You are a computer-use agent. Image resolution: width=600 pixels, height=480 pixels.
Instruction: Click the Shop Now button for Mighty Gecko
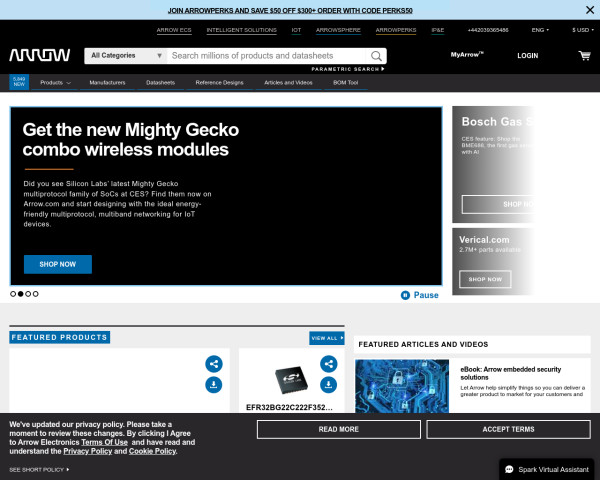pyautogui.click(x=57, y=264)
